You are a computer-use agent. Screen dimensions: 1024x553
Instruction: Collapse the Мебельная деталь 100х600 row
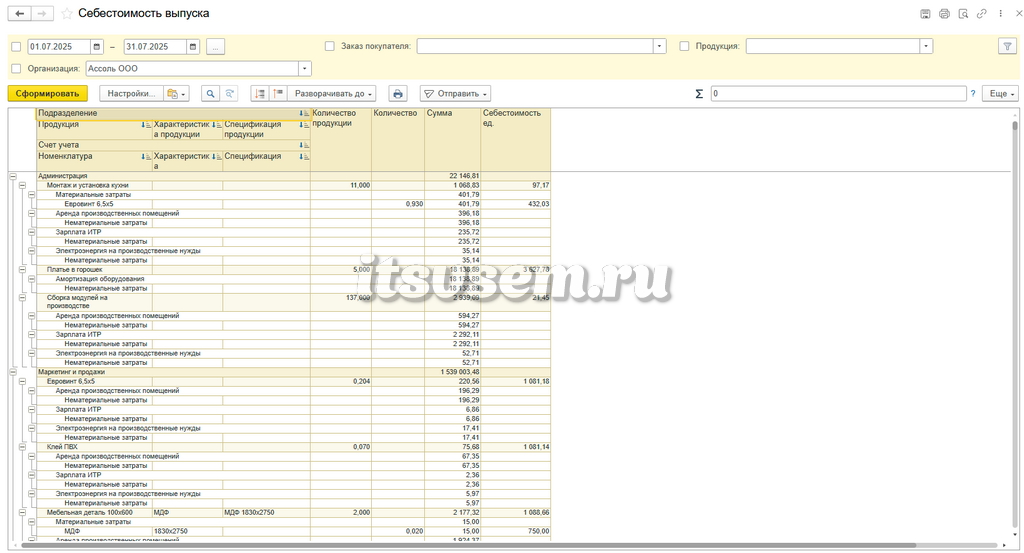pyautogui.click(x=22, y=513)
